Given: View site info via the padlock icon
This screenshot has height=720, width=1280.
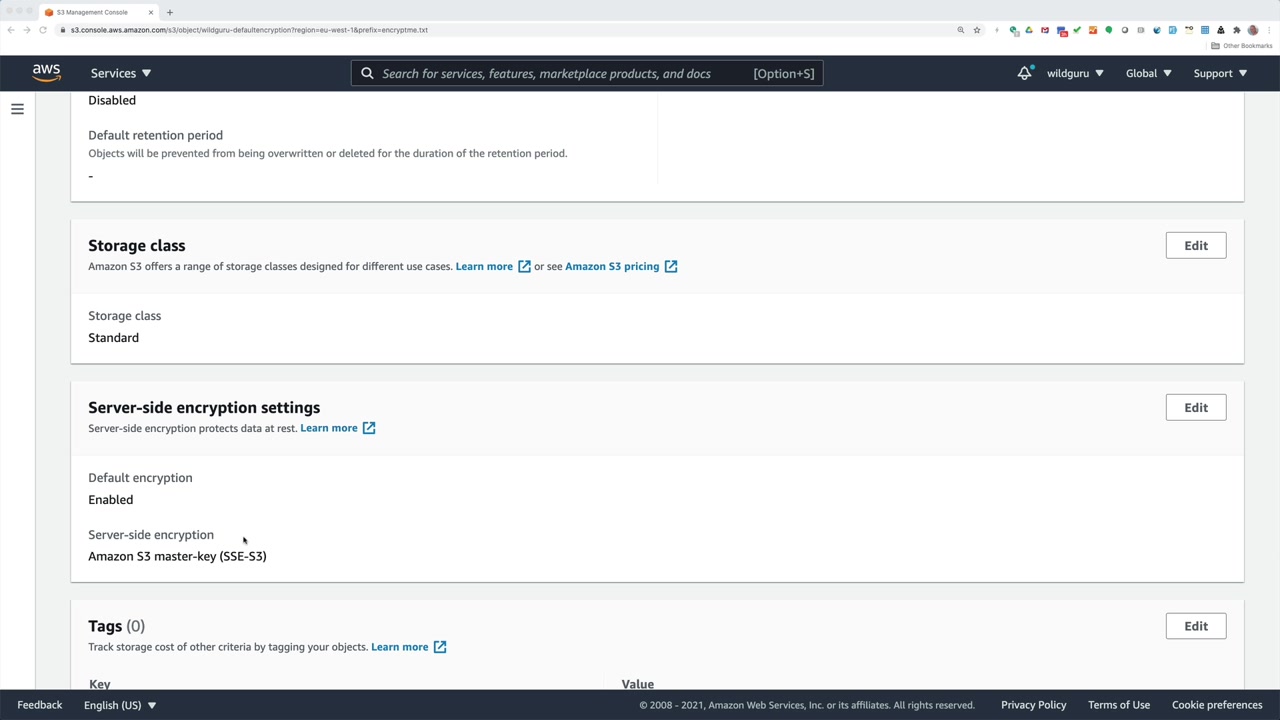Looking at the screenshot, I should (x=63, y=30).
